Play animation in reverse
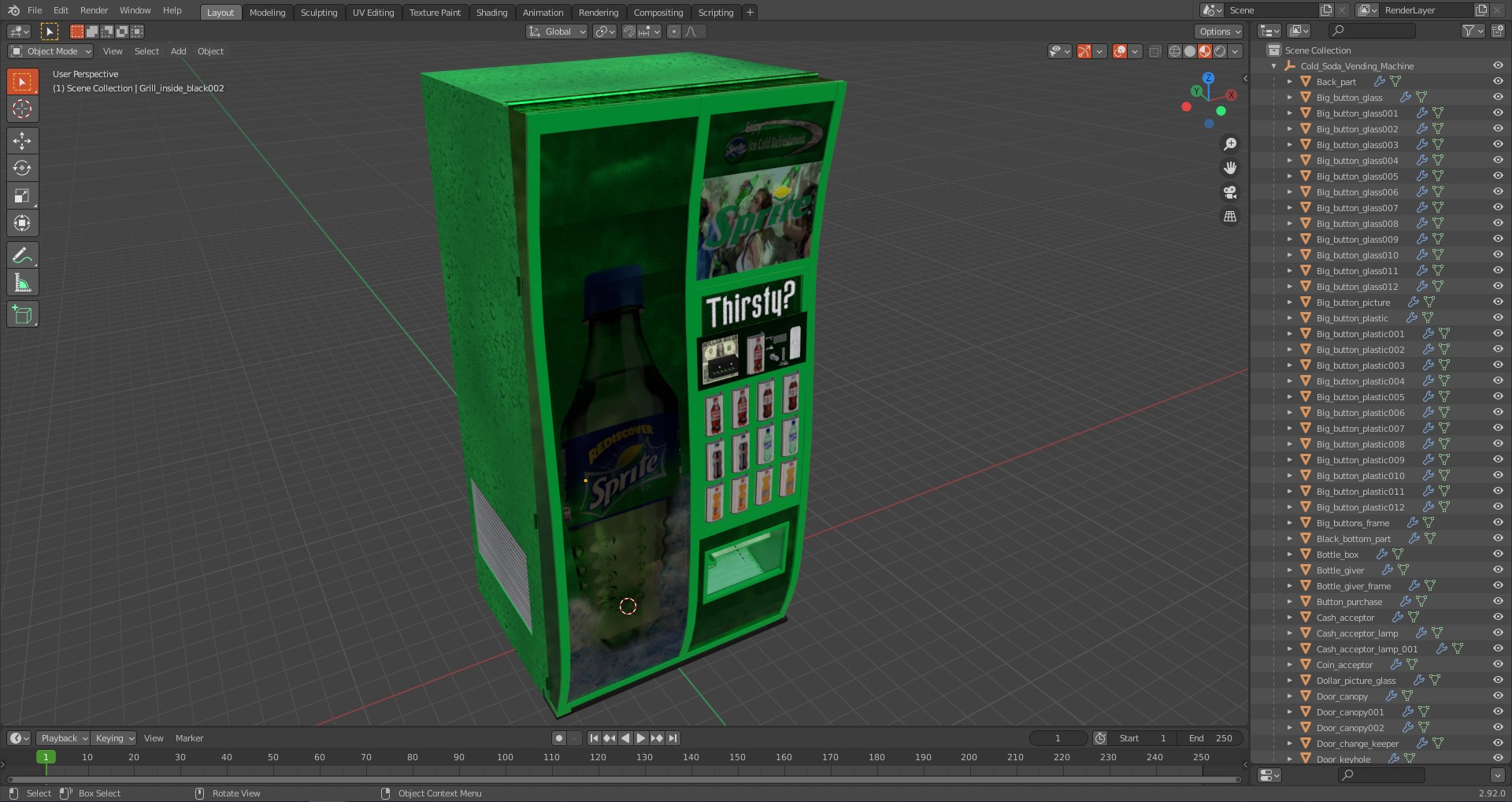This screenshot has width=1512, height=802. [x=625, y=738]
